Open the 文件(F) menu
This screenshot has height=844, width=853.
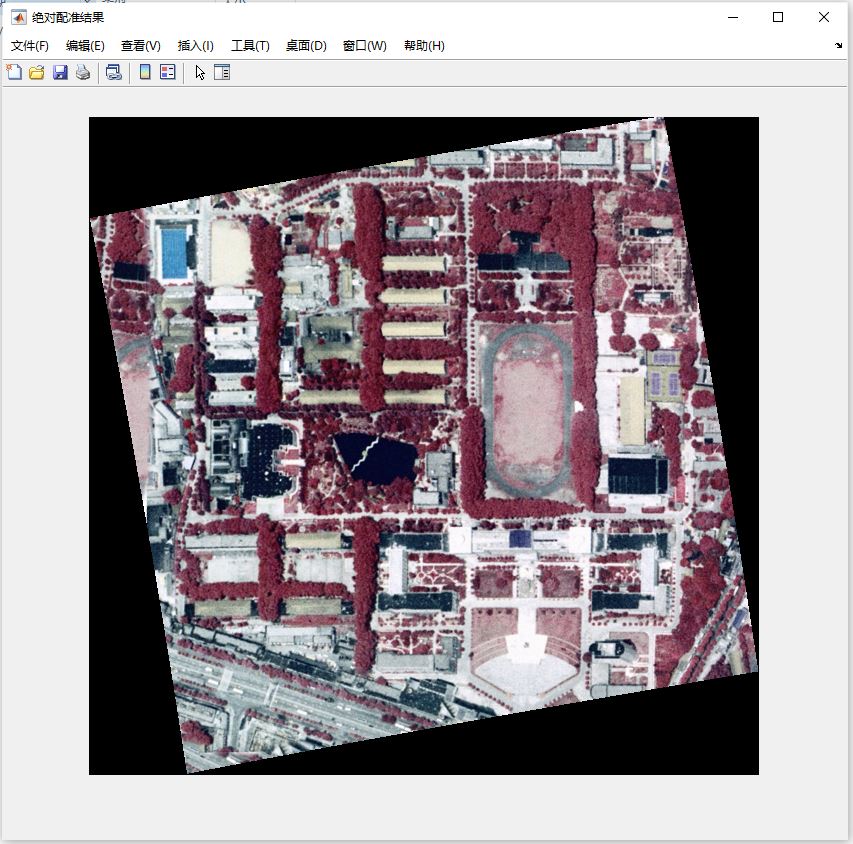[30, 46]
